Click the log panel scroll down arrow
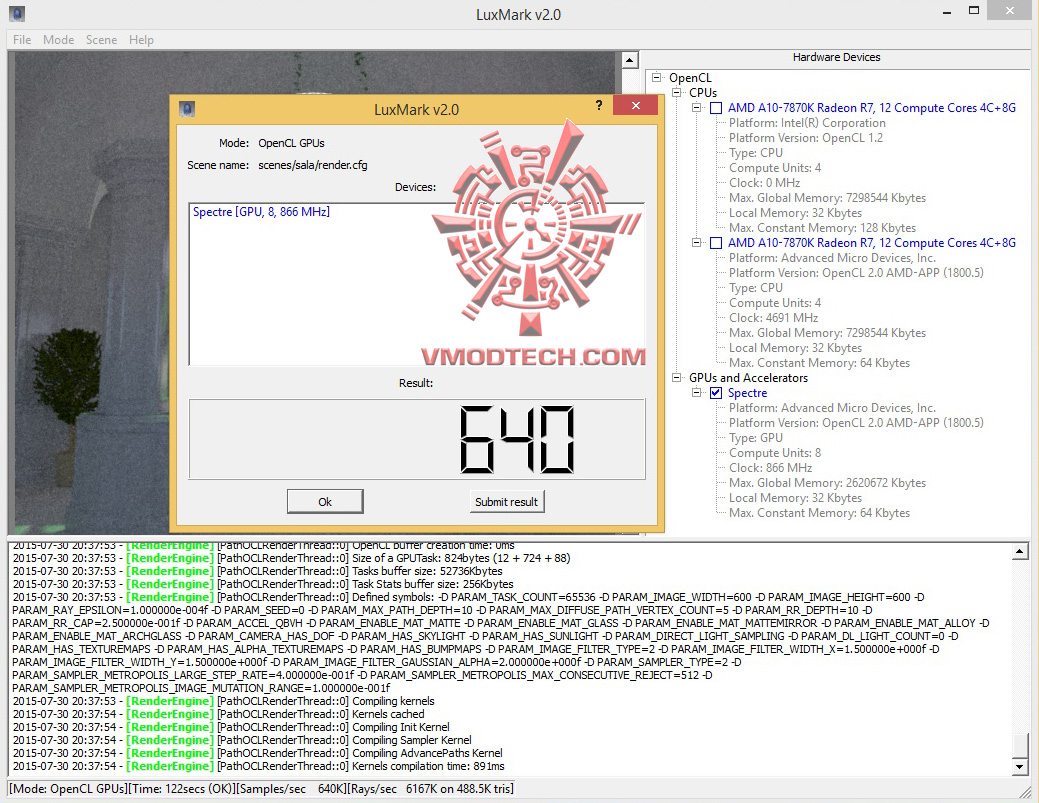Image resolution: width=1039 pixels, height=803 pixels. pyautogui.click(x=1020, y=767)
